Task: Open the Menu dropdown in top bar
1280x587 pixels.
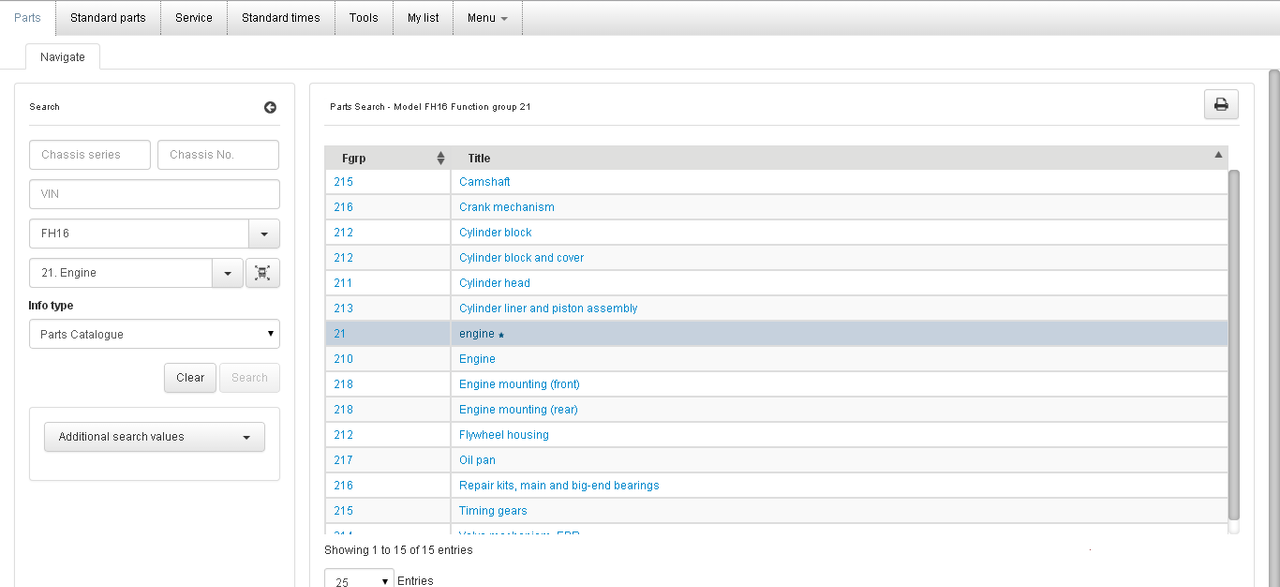Action: [x=487, y=18]
